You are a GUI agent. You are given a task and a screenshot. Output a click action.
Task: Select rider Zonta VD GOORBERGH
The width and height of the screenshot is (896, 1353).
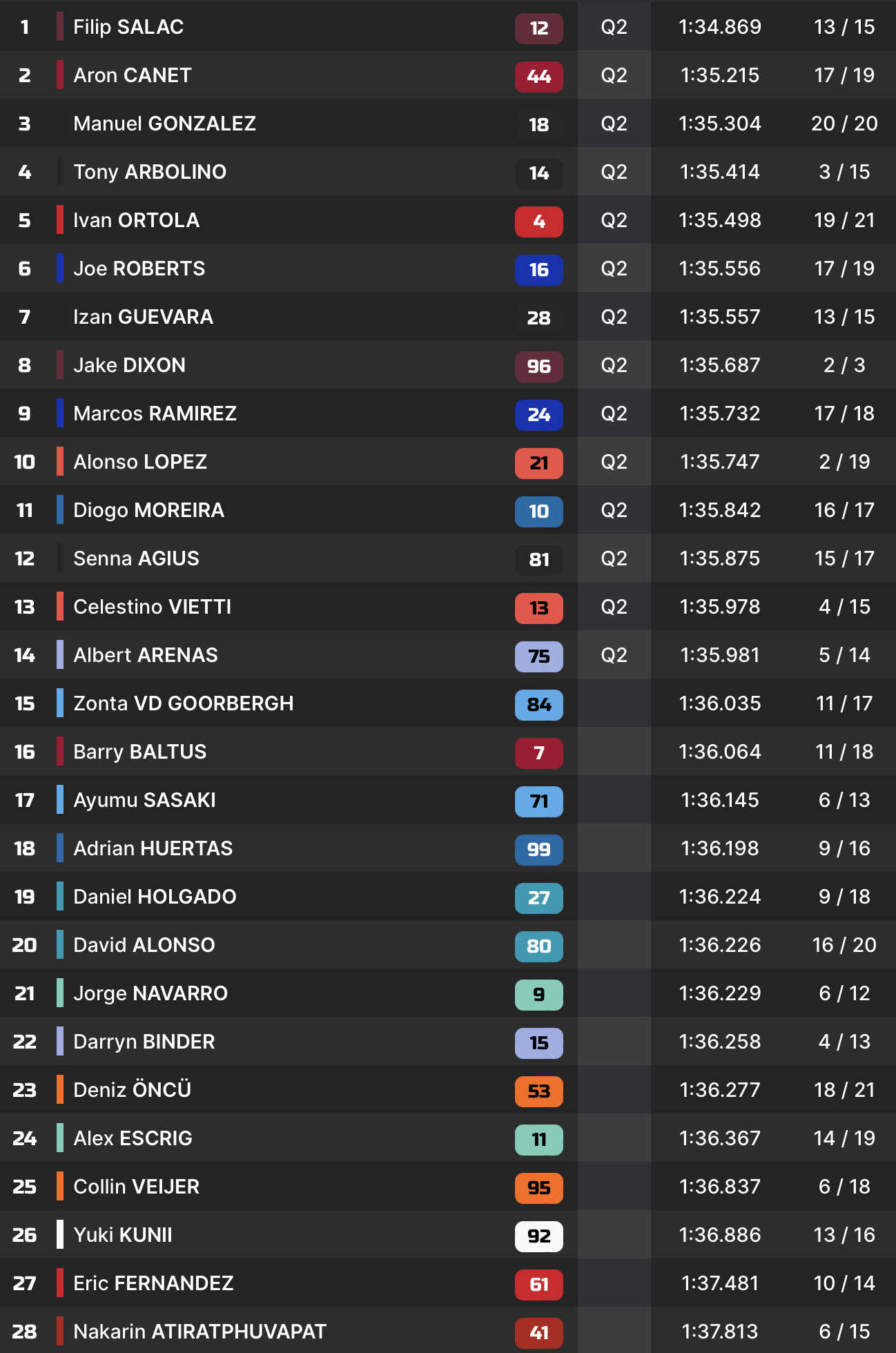[x=183, y=703]
